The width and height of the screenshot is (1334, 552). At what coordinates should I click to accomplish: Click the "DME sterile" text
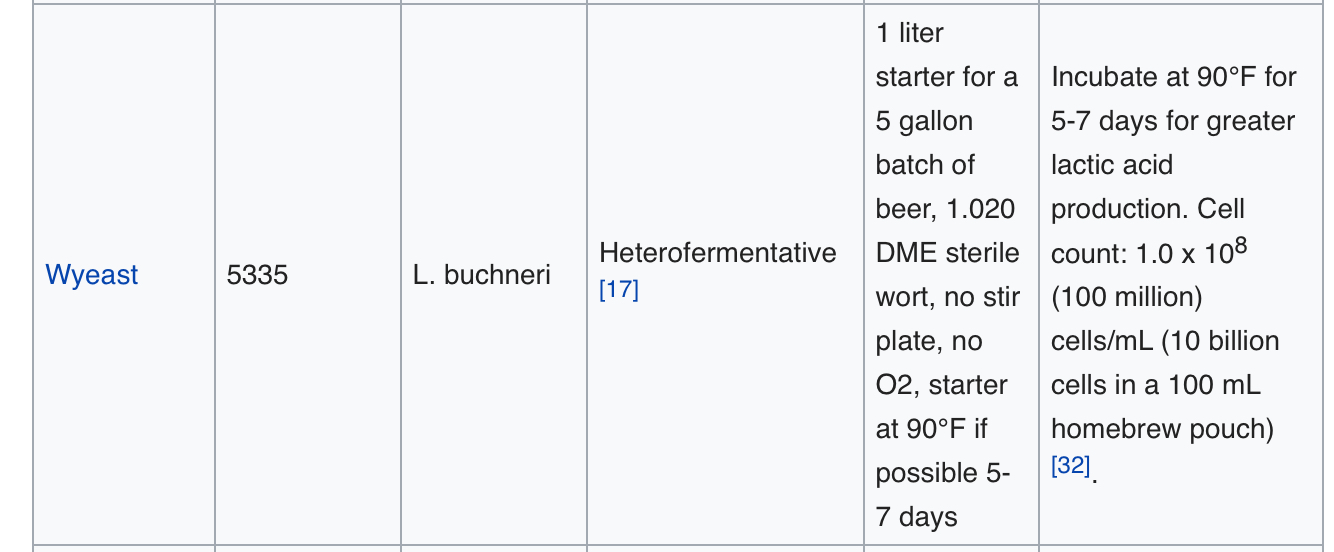click(947, 253)
